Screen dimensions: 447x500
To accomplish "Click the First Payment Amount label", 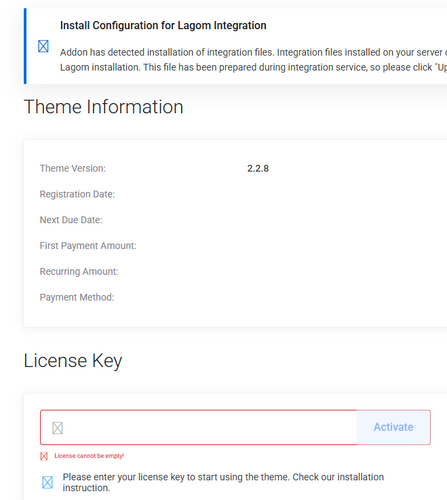I will pyautogui.click(x=88, y=246).
